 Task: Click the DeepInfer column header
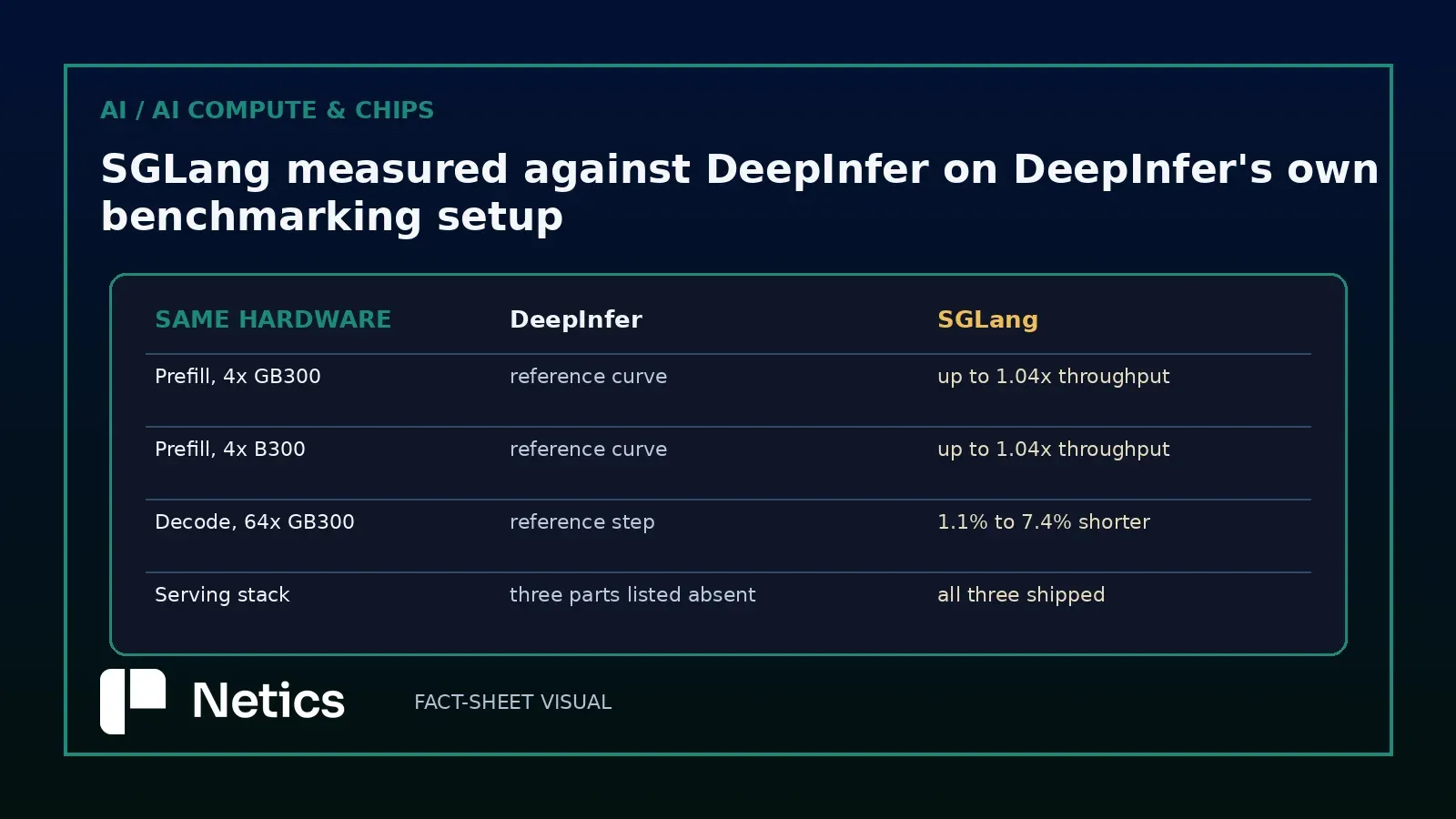click(576, 319)
